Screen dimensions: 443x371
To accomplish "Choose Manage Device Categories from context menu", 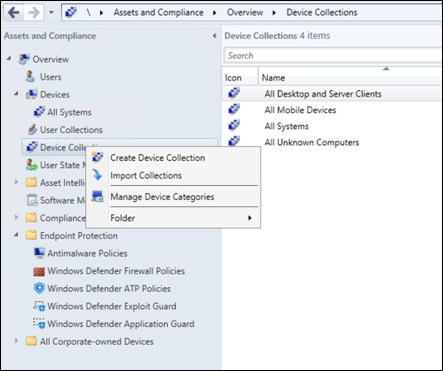I will [173, 197].
